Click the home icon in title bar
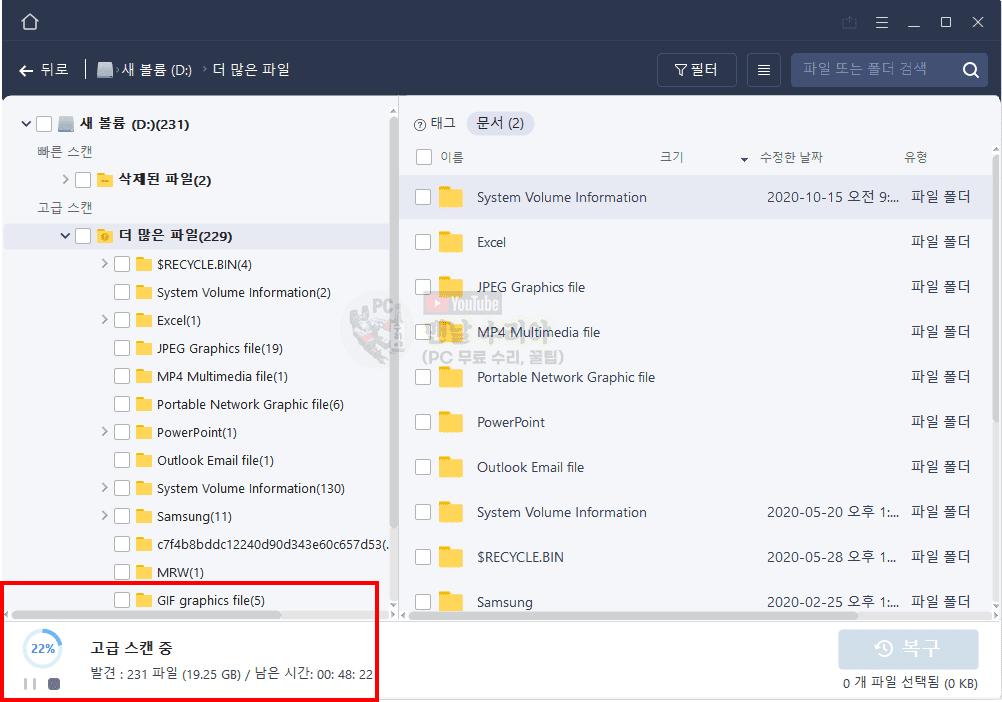1002x702 pixels. tap(30, 22)
